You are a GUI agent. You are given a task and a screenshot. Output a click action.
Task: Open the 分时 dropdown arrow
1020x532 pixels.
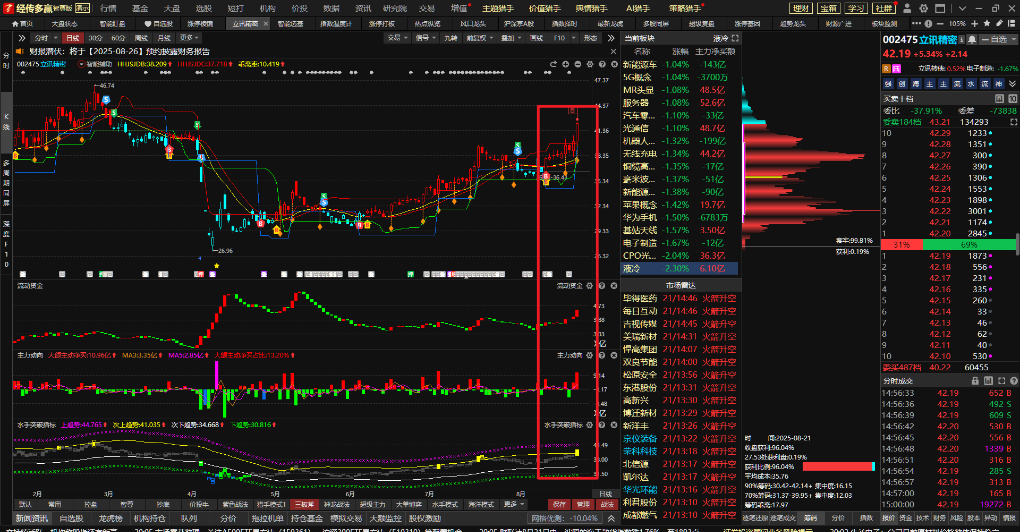coord(56,38)
